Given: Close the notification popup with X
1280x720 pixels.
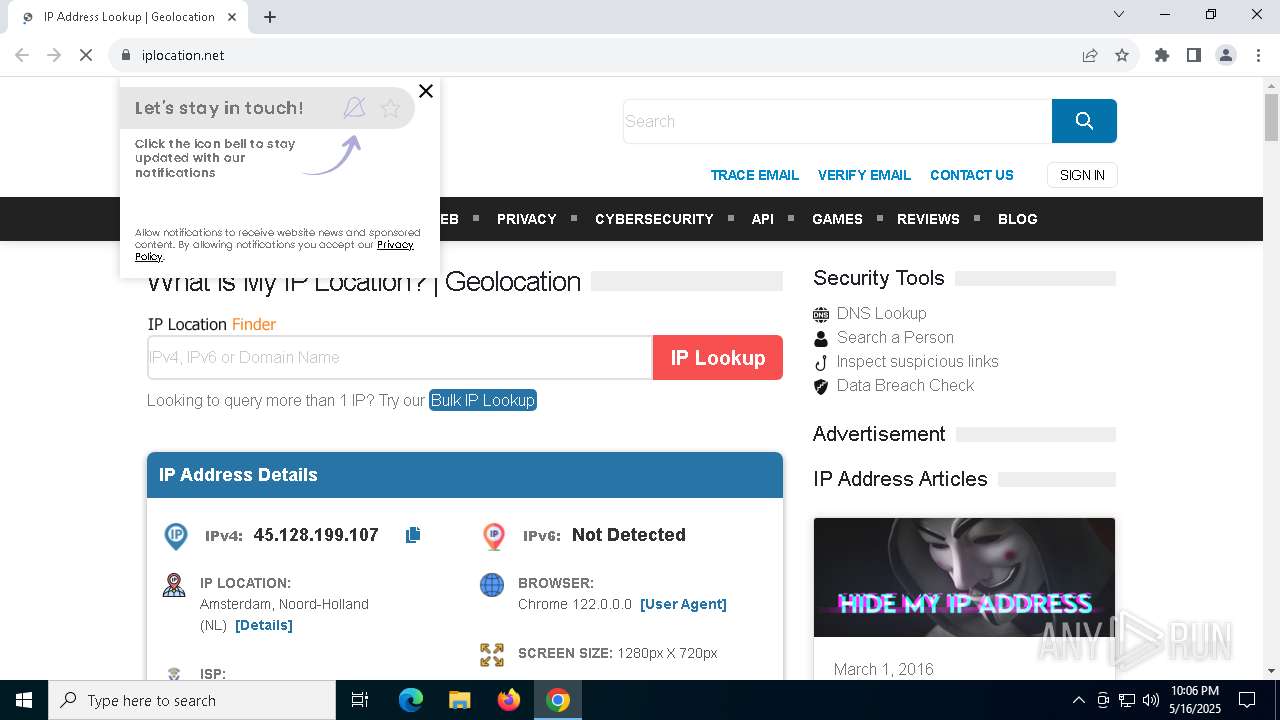Looking at the screenshot, I should (x=426, y=91).
